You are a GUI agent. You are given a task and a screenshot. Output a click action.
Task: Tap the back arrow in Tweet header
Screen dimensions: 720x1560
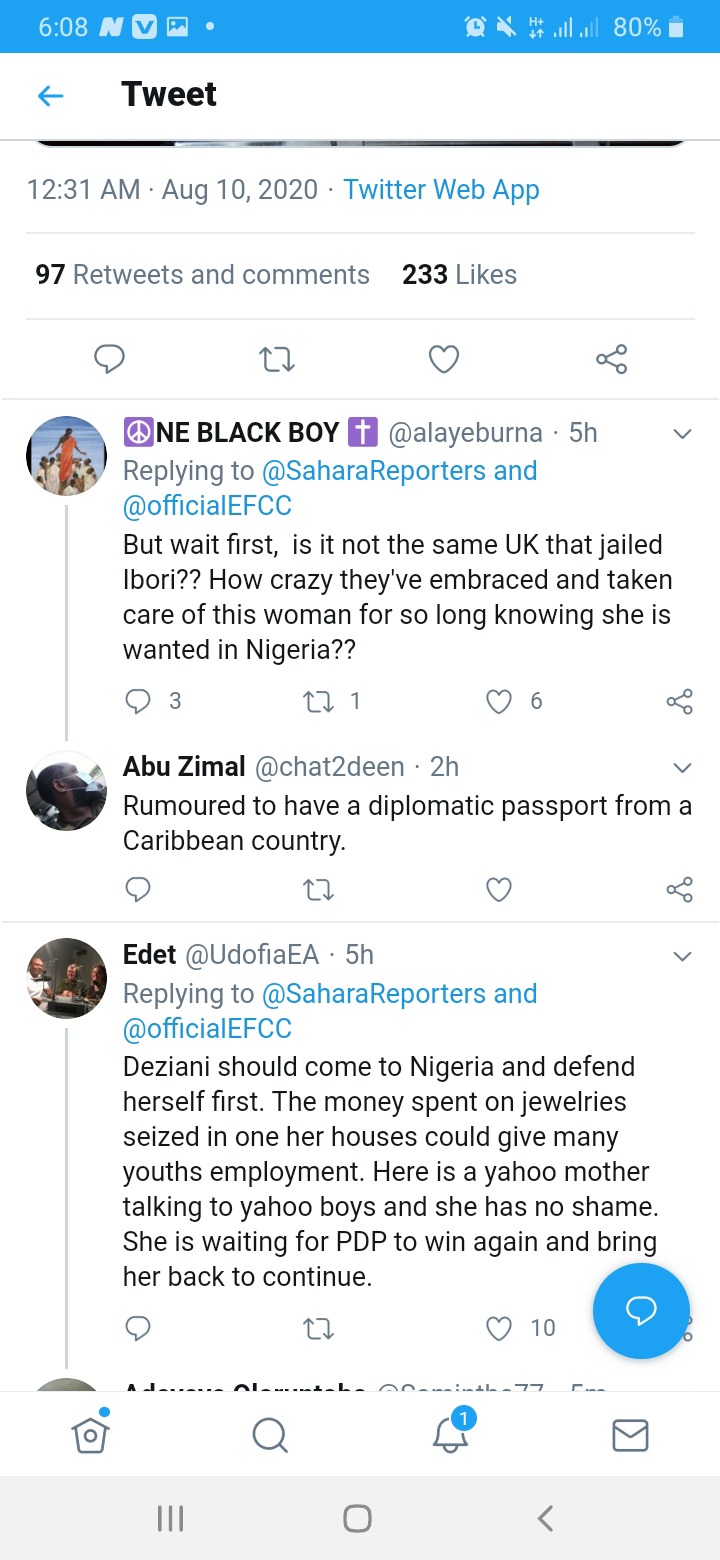coord(50,96)
